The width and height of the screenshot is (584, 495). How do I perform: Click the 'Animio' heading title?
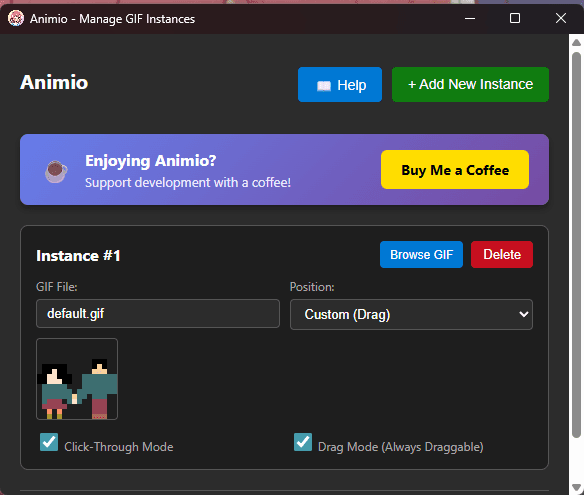pyautogui.click(x=54, y=82)
